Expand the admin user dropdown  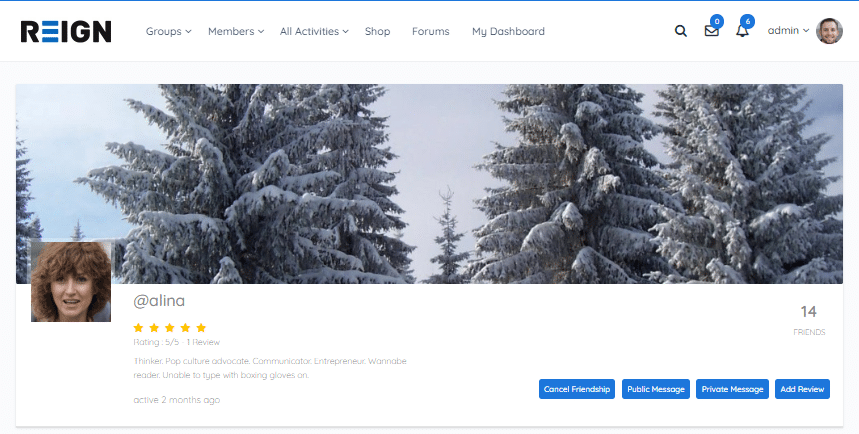tap(788, 31)
